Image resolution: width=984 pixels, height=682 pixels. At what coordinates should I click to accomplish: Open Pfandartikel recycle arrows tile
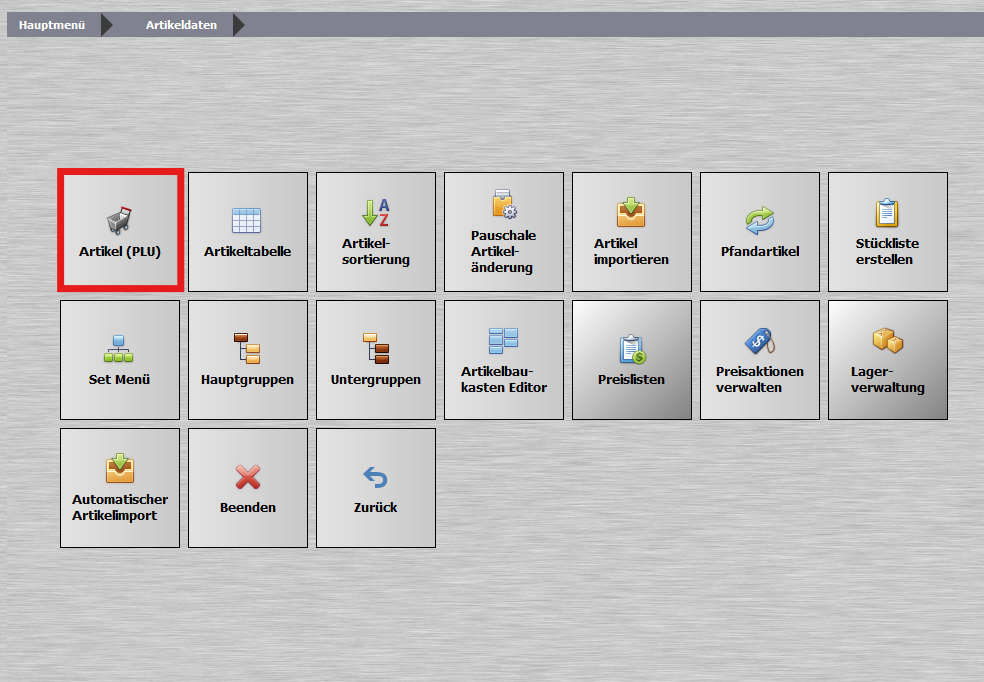[760, 231]
